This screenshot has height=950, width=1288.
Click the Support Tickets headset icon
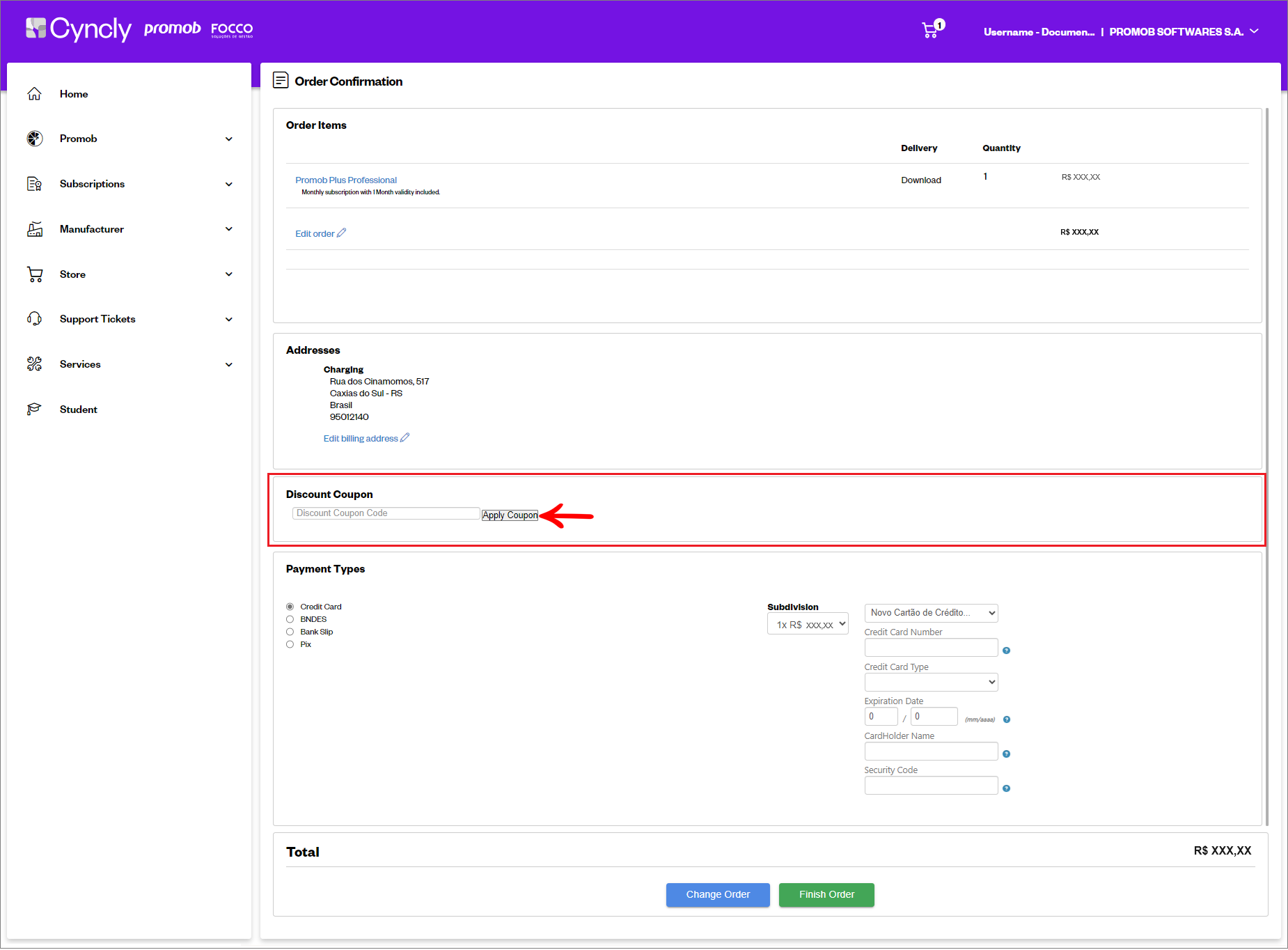point(34,319)
